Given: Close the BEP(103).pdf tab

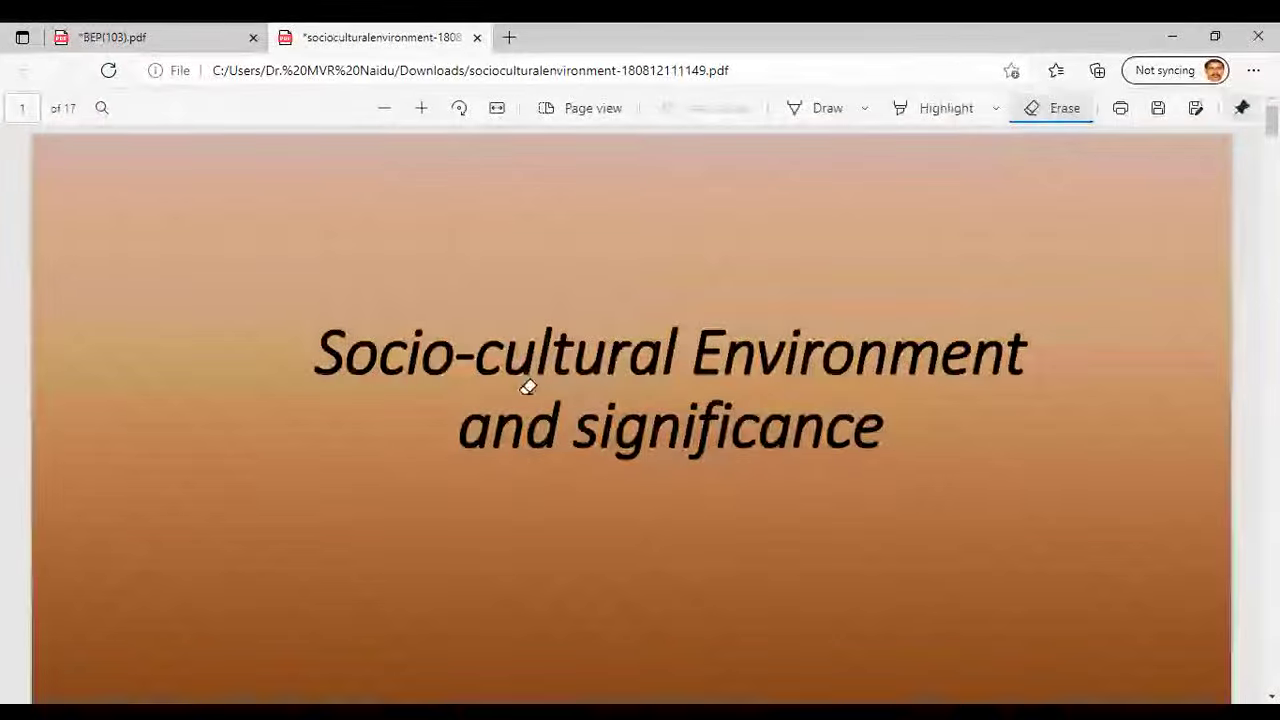Looking at the screenshot, I should (253, 37).
